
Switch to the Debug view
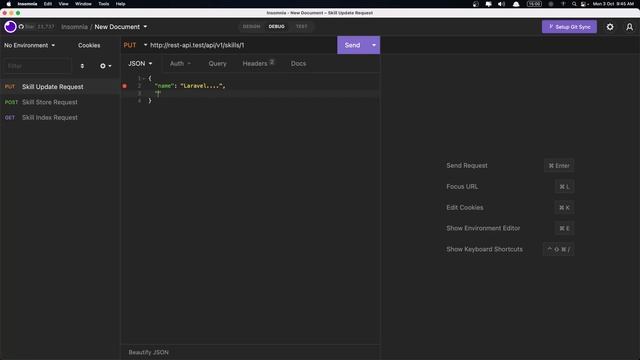point(276,27)
